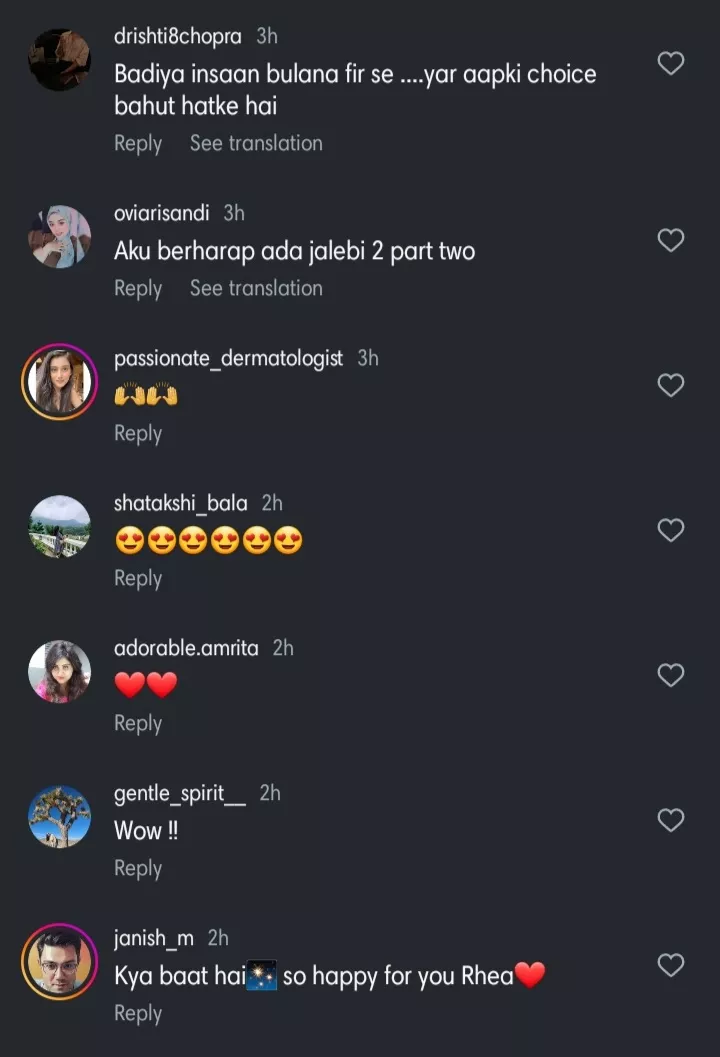Image resolution: width=720 pixels, height=1057 pixels.
Task: Tap shatakshi_bala's avatar photo
Action: [x=60, y=527]
